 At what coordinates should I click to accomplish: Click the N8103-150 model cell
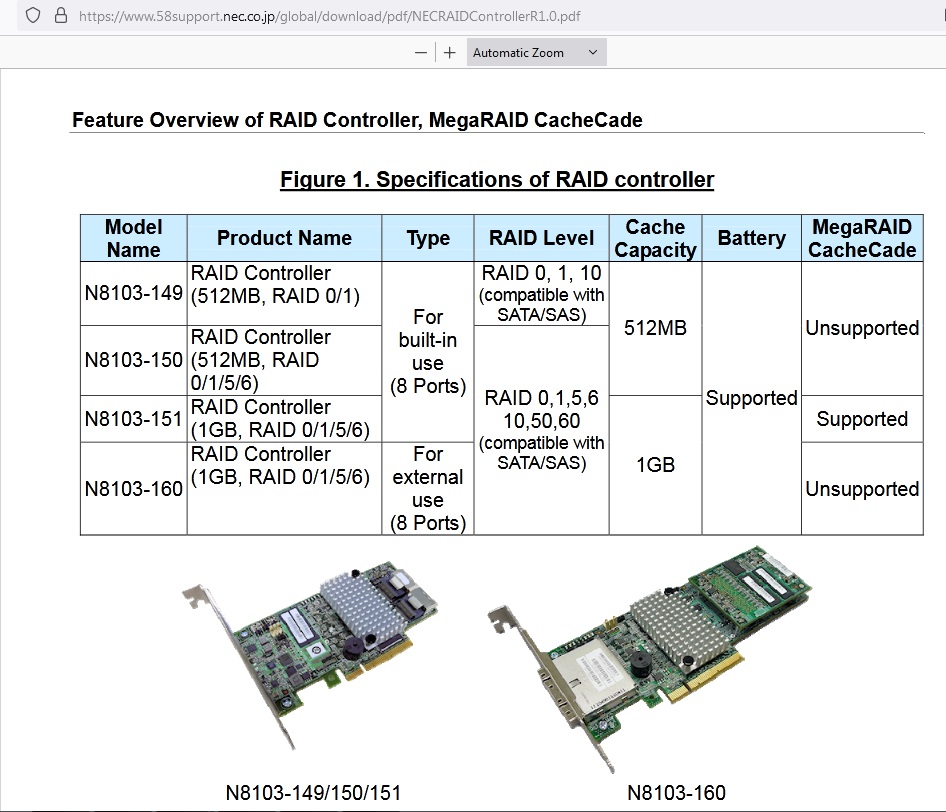pyautogui.click(x=134, y=361)
